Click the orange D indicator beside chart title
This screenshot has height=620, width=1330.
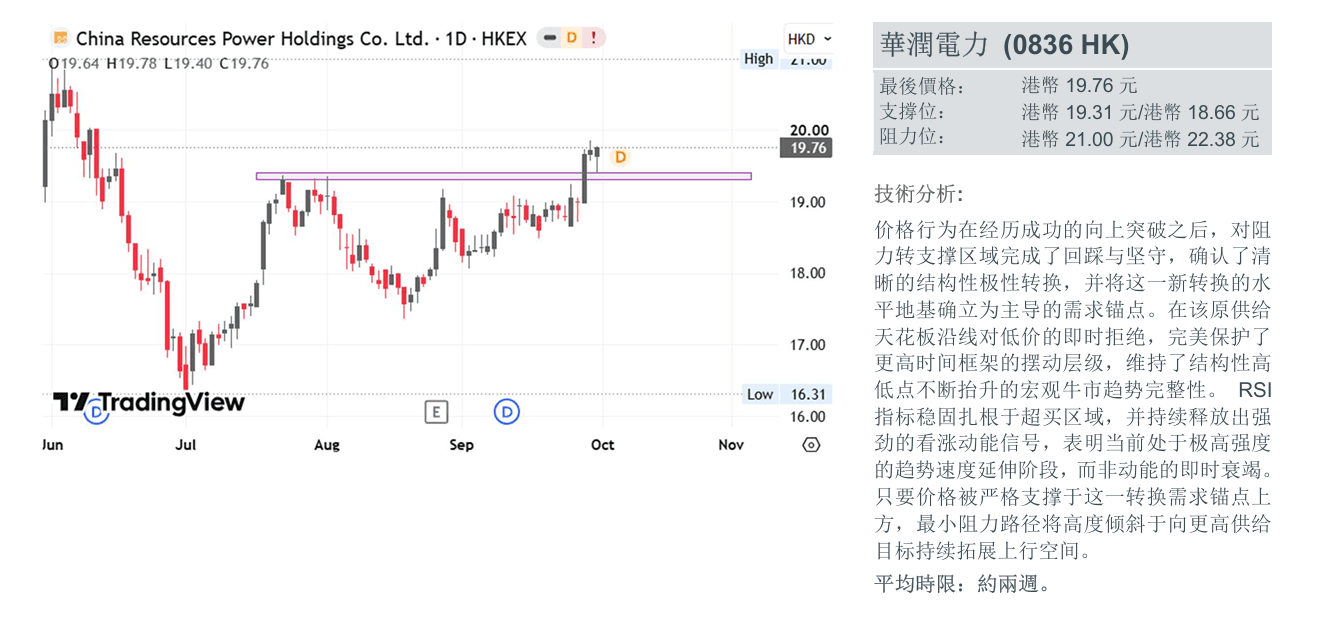572,38
